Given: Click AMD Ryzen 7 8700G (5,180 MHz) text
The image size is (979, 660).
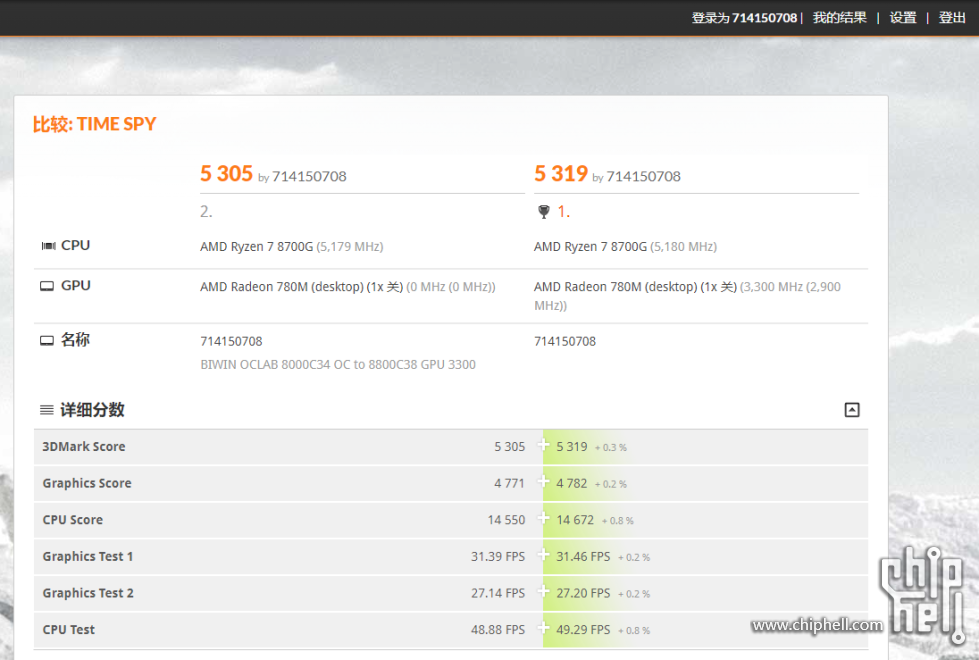Looking at the screenshot, I should tap(625, 247).
